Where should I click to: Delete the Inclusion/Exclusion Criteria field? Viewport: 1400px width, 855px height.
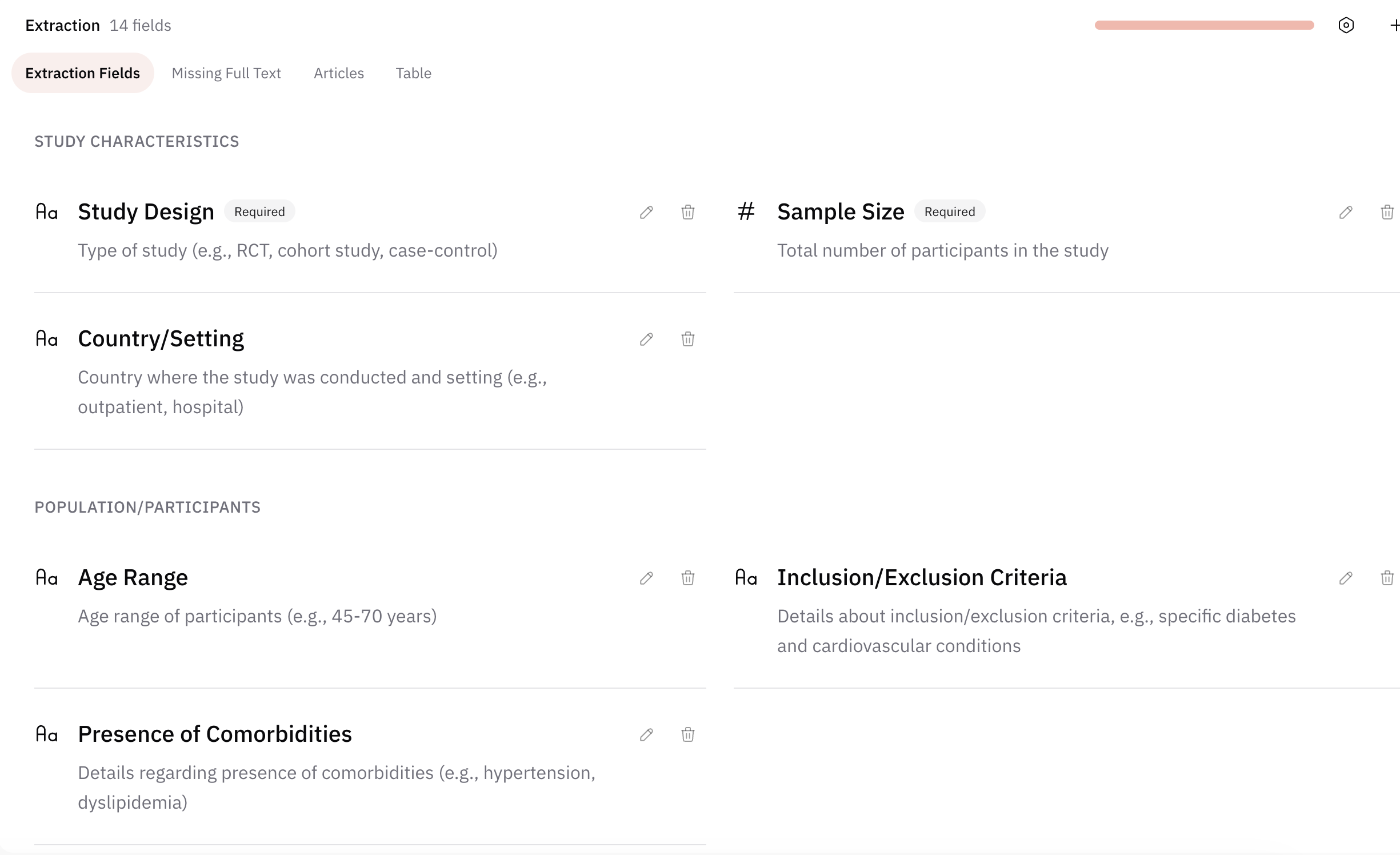pos(1387,578)
